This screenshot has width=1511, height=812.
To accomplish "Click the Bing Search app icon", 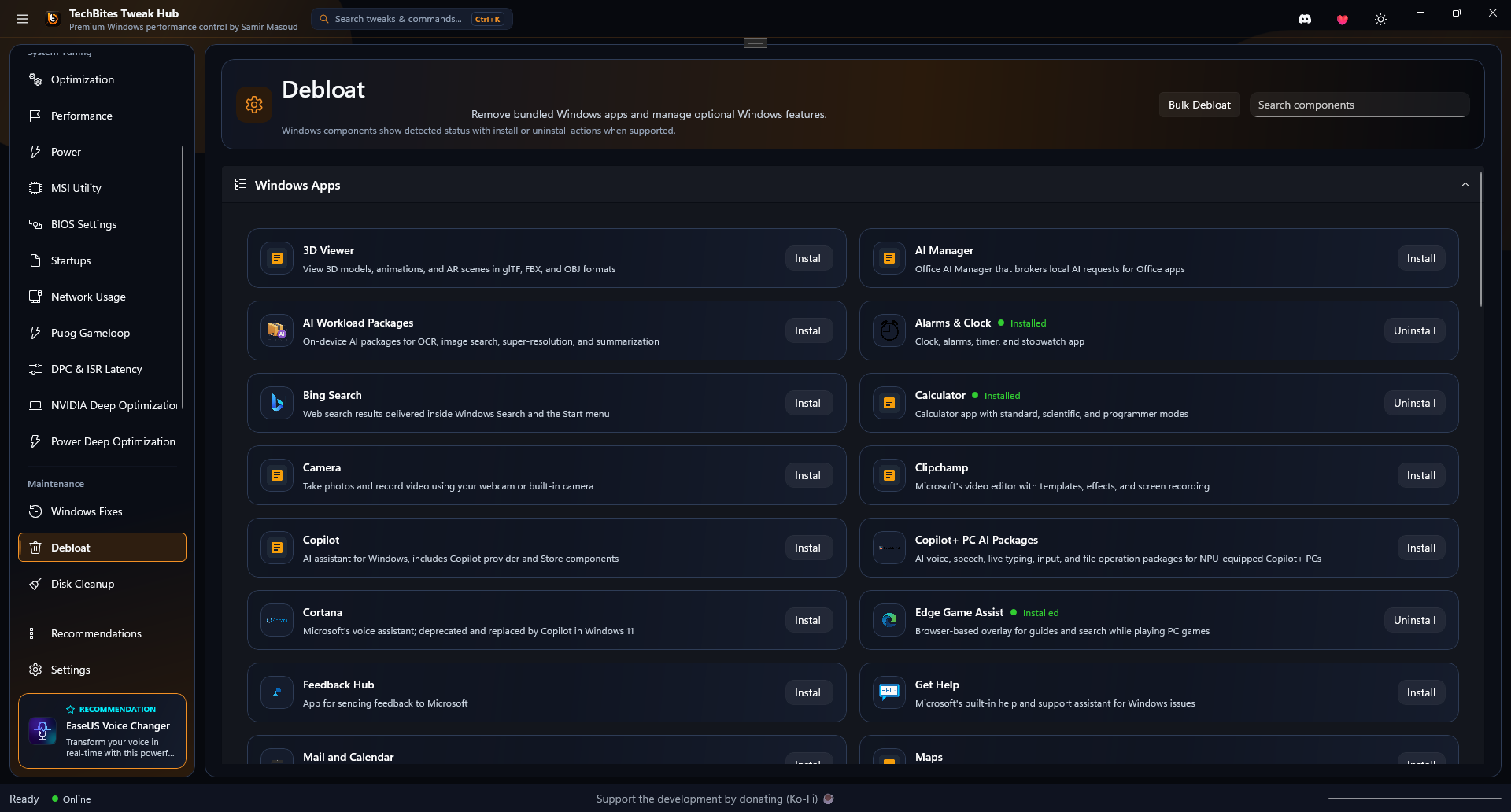I will pyautogui.click(x=277, y=403).
